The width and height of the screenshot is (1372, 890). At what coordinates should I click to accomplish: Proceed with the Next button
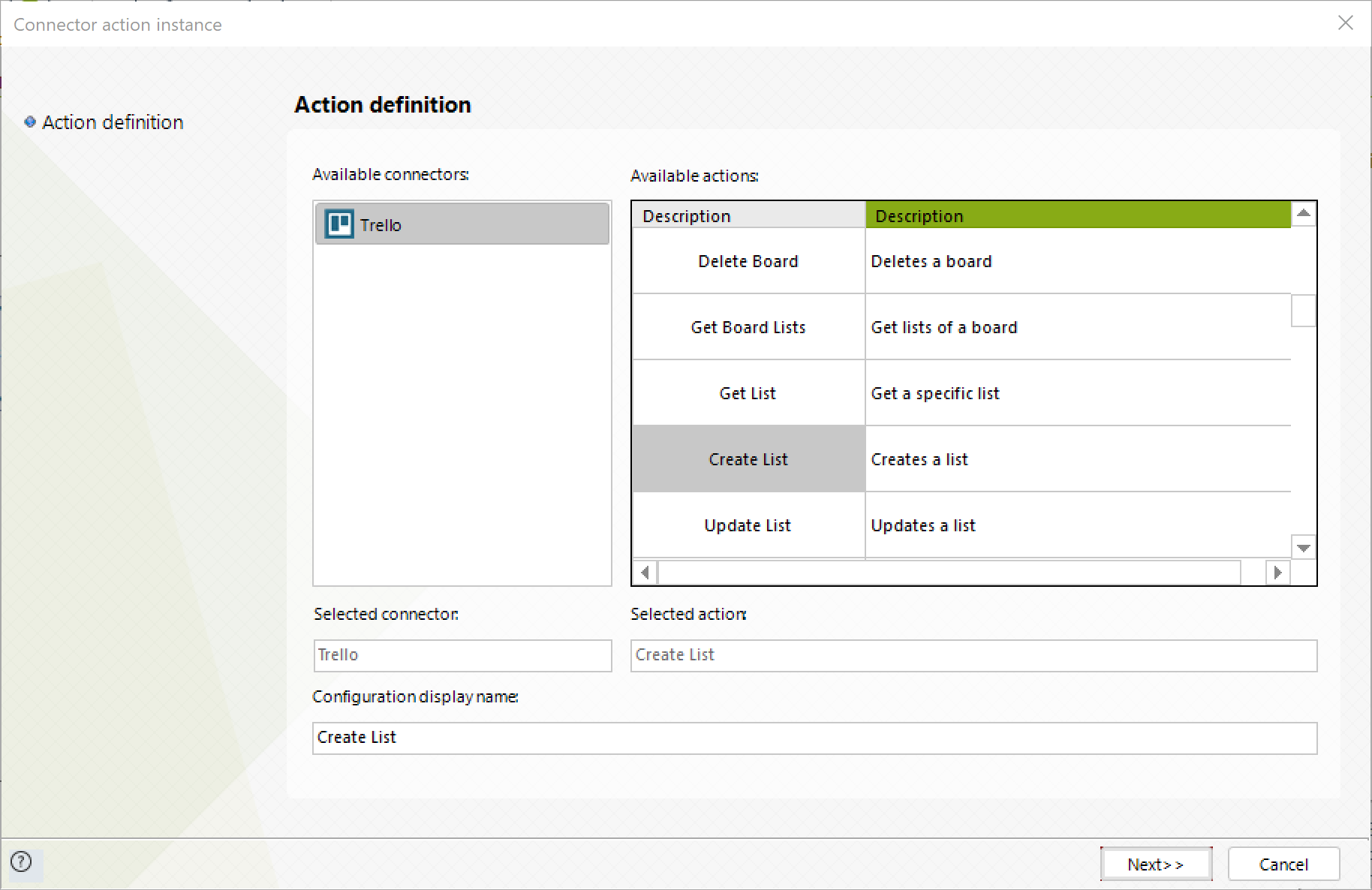[x=1156, y=864]
